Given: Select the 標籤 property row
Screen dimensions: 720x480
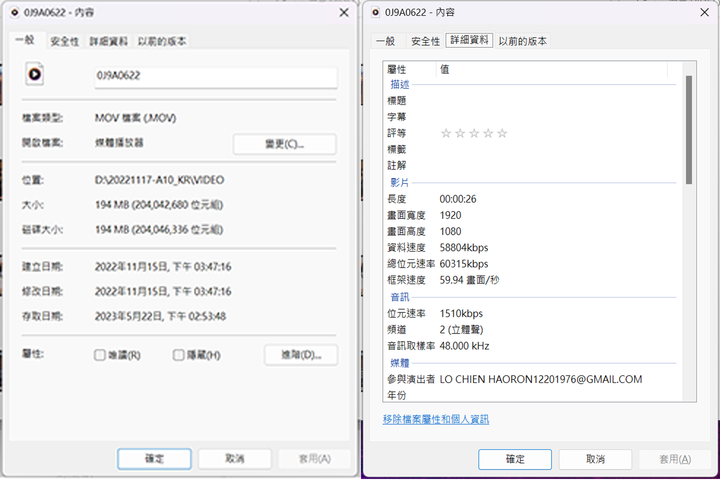Looking at the screenshot, I should point(532,149).
